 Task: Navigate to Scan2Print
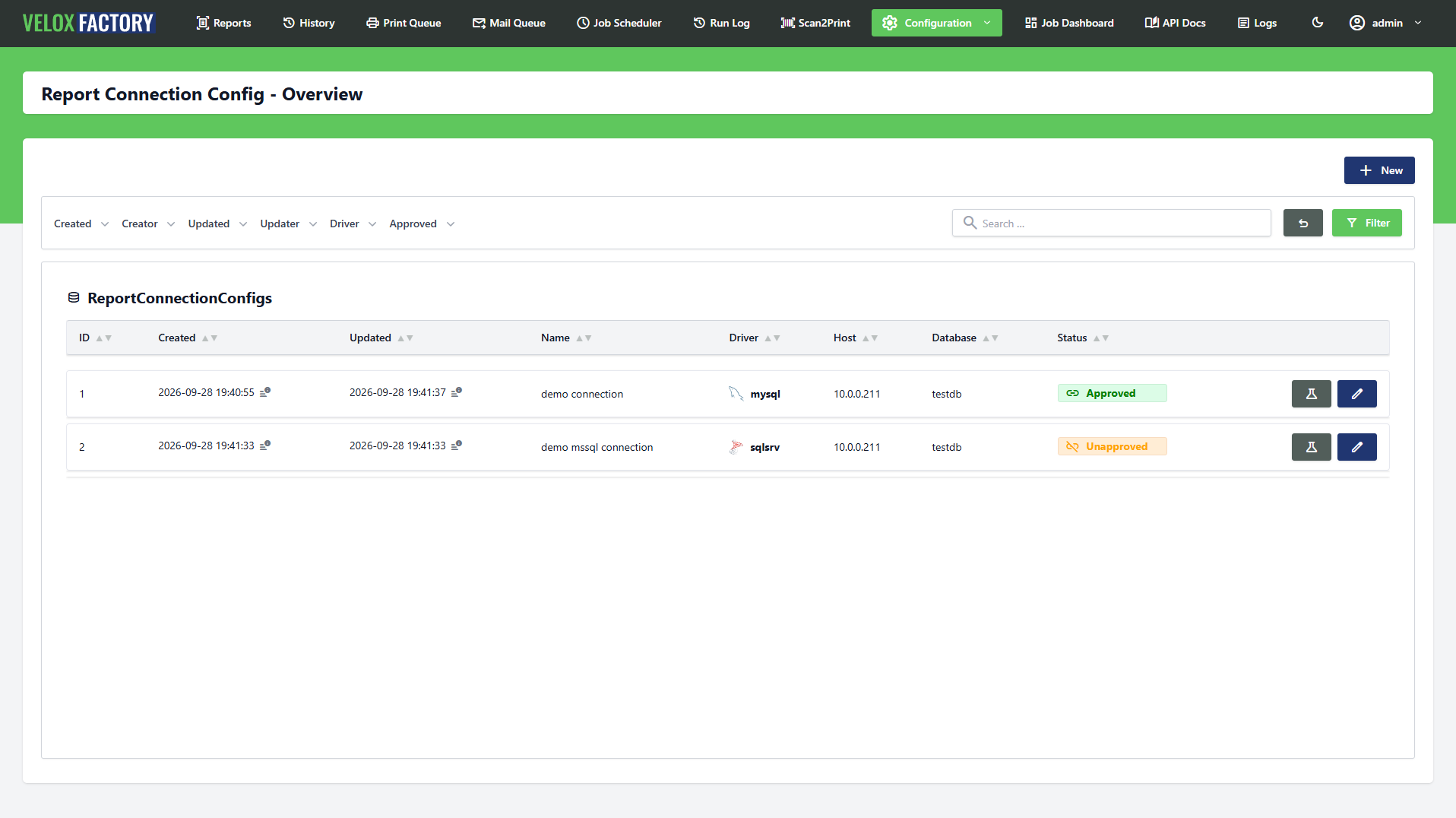(815, 23)
